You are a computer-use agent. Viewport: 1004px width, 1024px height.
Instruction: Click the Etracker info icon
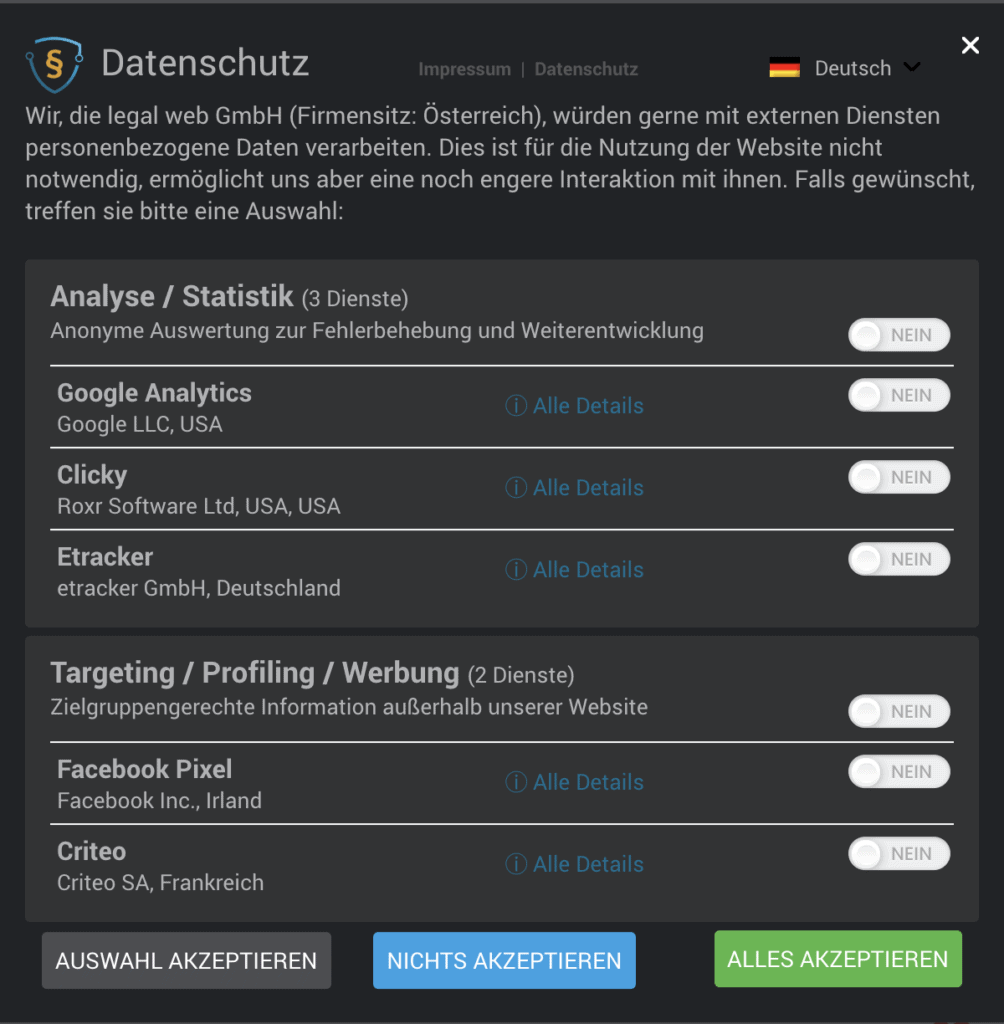(x=516, y=569)
